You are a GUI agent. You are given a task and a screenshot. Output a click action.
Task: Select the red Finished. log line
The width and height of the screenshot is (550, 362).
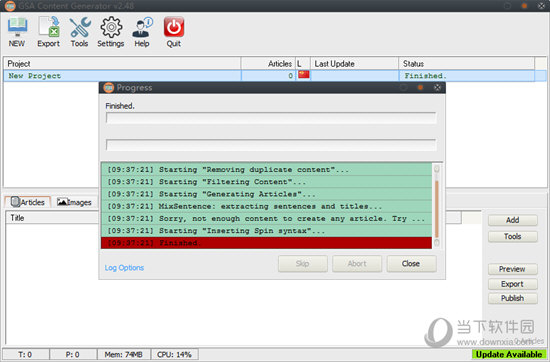[266, 243]
